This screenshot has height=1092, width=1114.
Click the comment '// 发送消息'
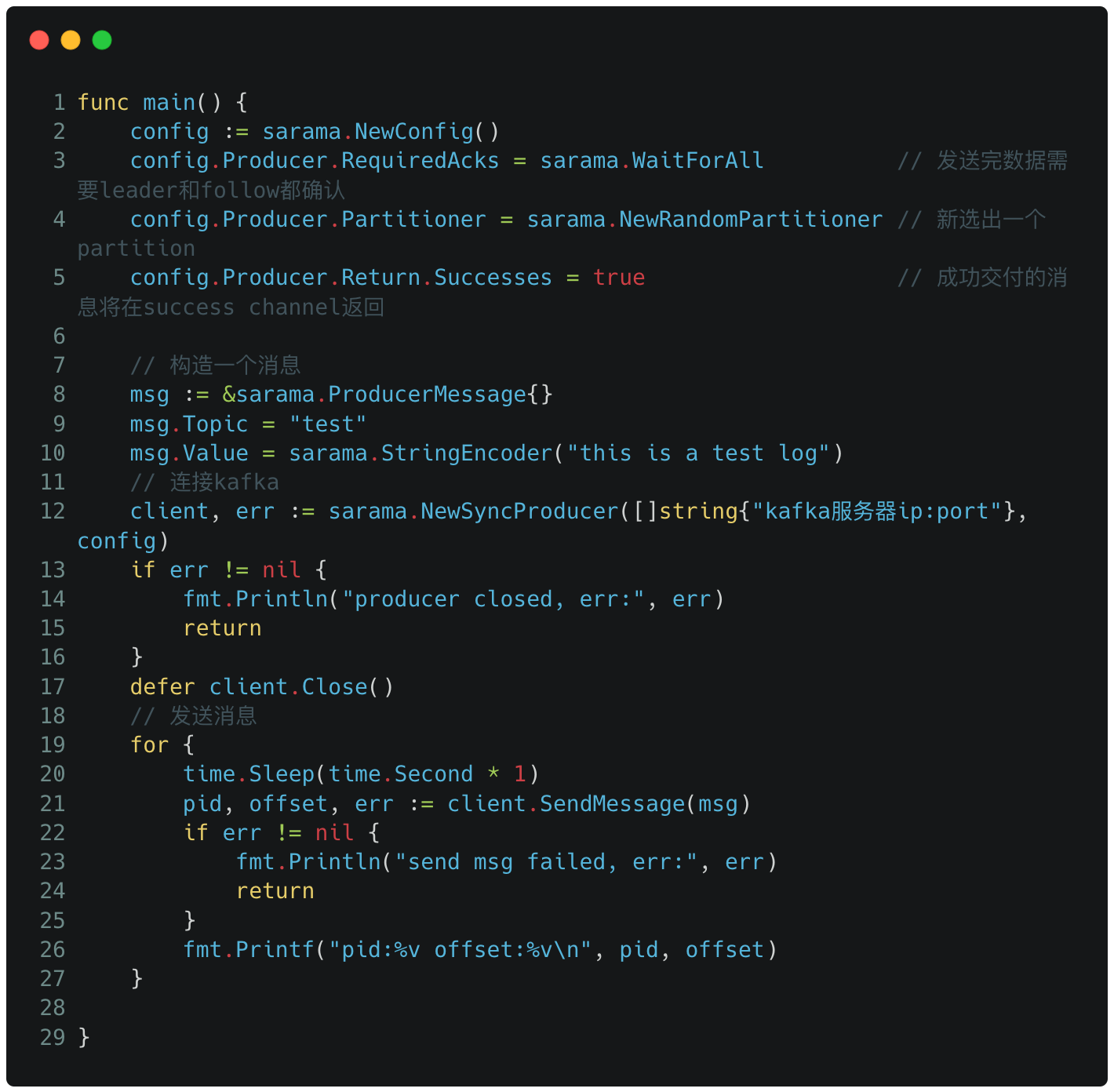[x=194, y=716]
